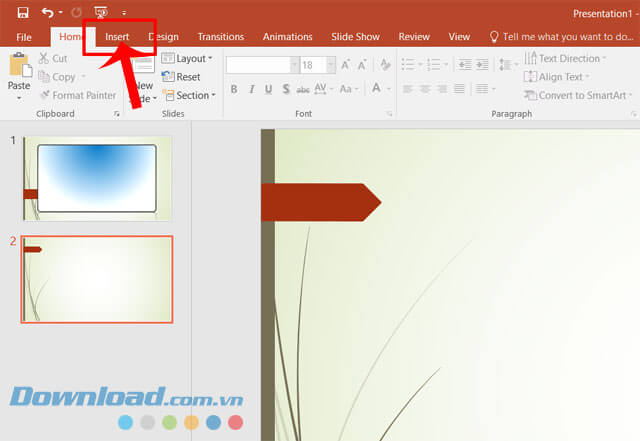Open the Slide Show tab
The image size is (640, 441).
point(355,37)
